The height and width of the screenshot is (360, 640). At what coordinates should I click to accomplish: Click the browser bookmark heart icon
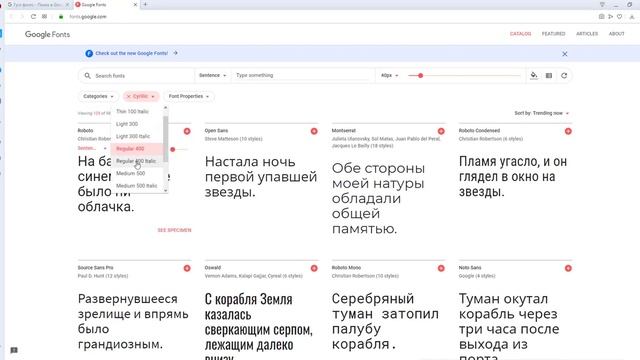click(620, 17)
